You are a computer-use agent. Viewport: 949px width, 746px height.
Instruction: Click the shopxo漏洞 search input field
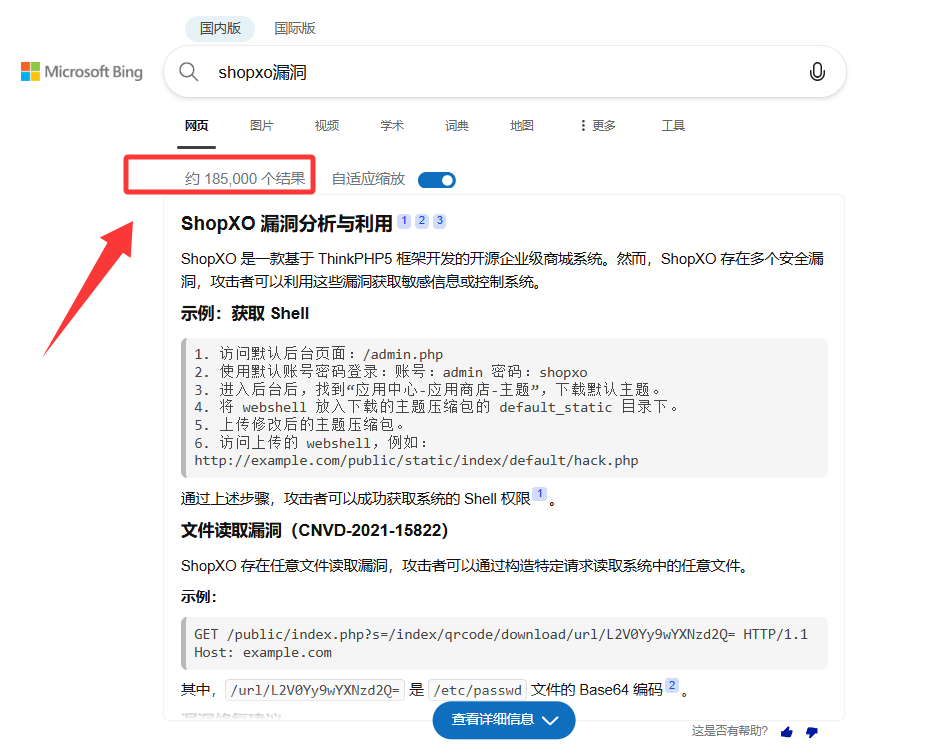coord(505,71)
